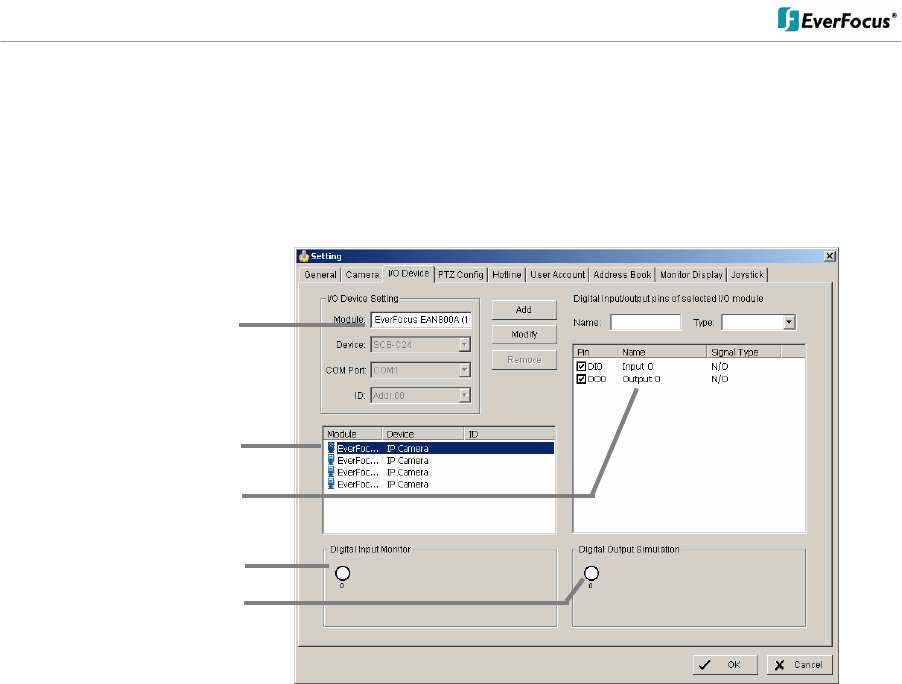Switch to the General tab
Viewport: 902px width, 684px height.
320,275
